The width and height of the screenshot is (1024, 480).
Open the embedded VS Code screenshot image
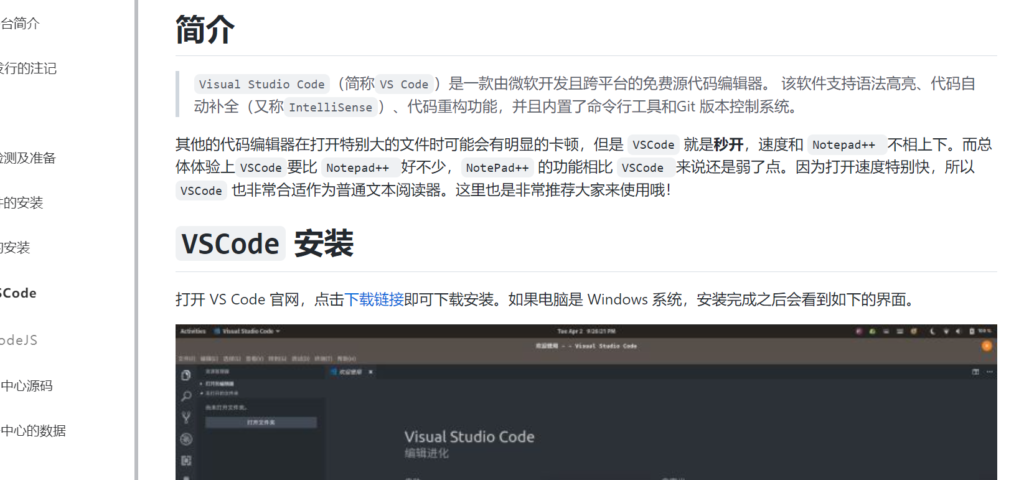tap(586, 402)
